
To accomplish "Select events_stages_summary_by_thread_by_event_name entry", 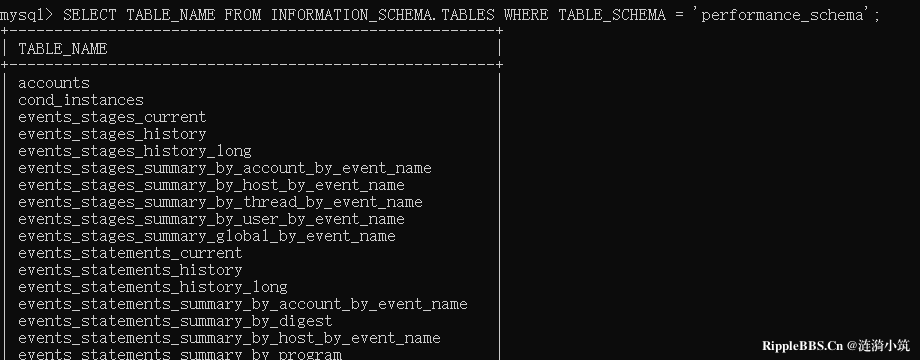I will coord(220,202).
